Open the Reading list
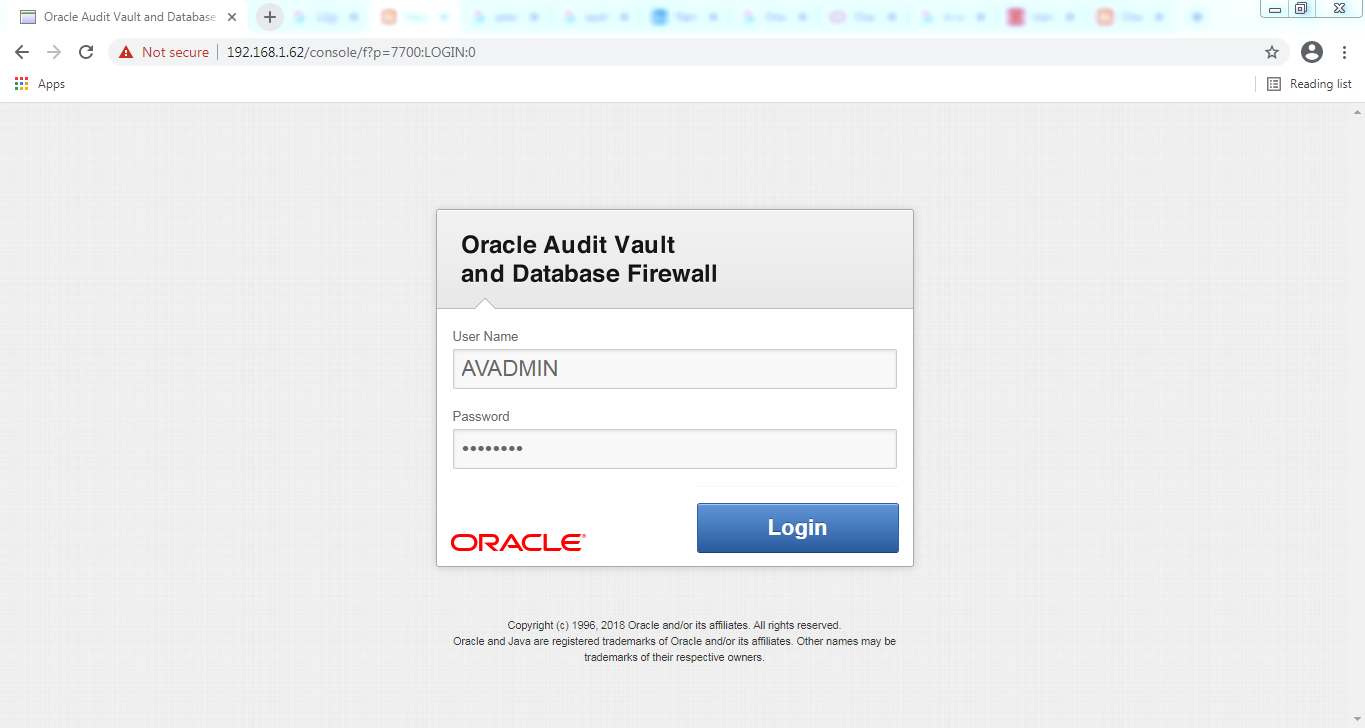 [x=1309, y=84]
